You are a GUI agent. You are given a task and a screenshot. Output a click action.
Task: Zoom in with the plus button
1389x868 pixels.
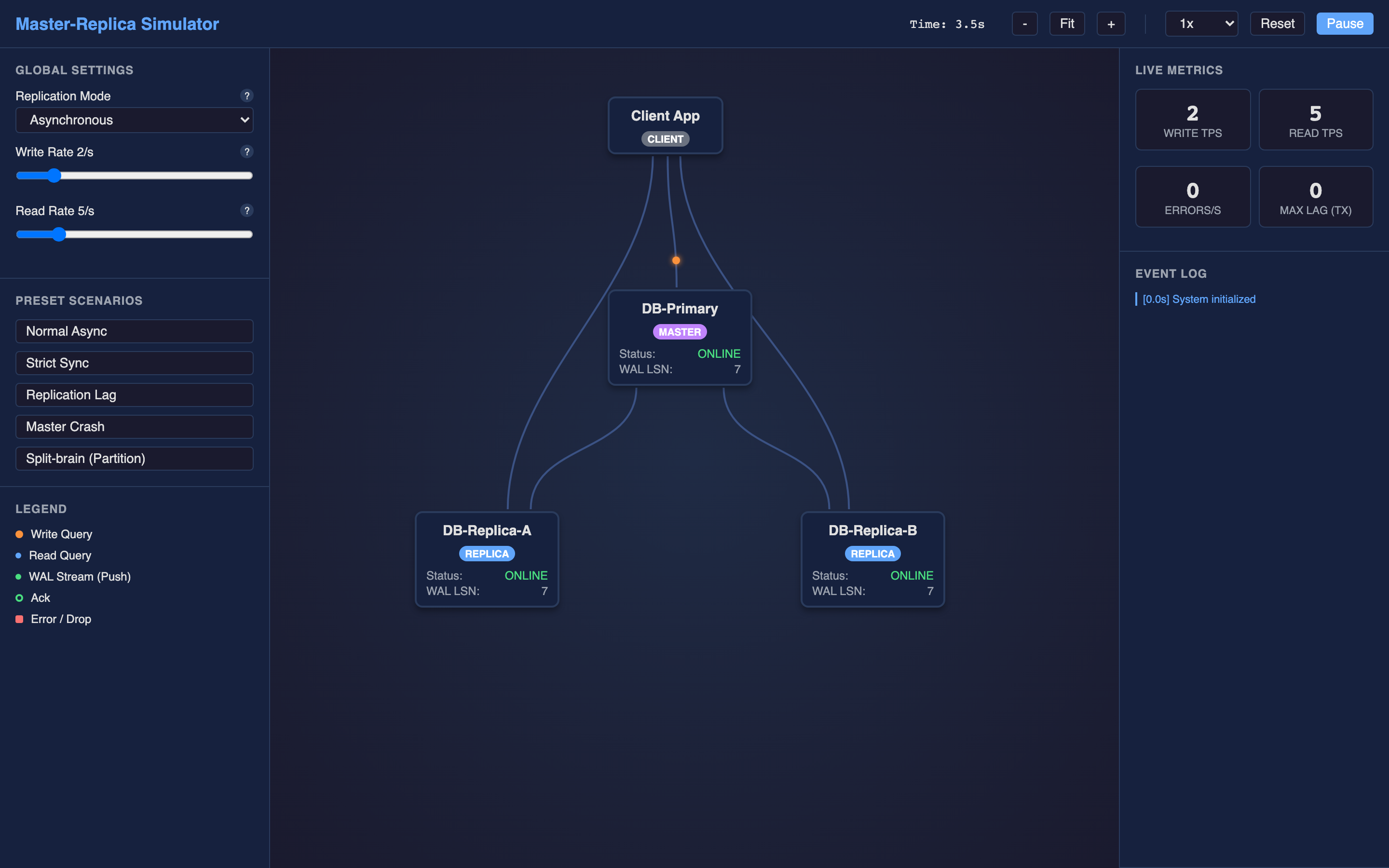(x=1111, y=24)
